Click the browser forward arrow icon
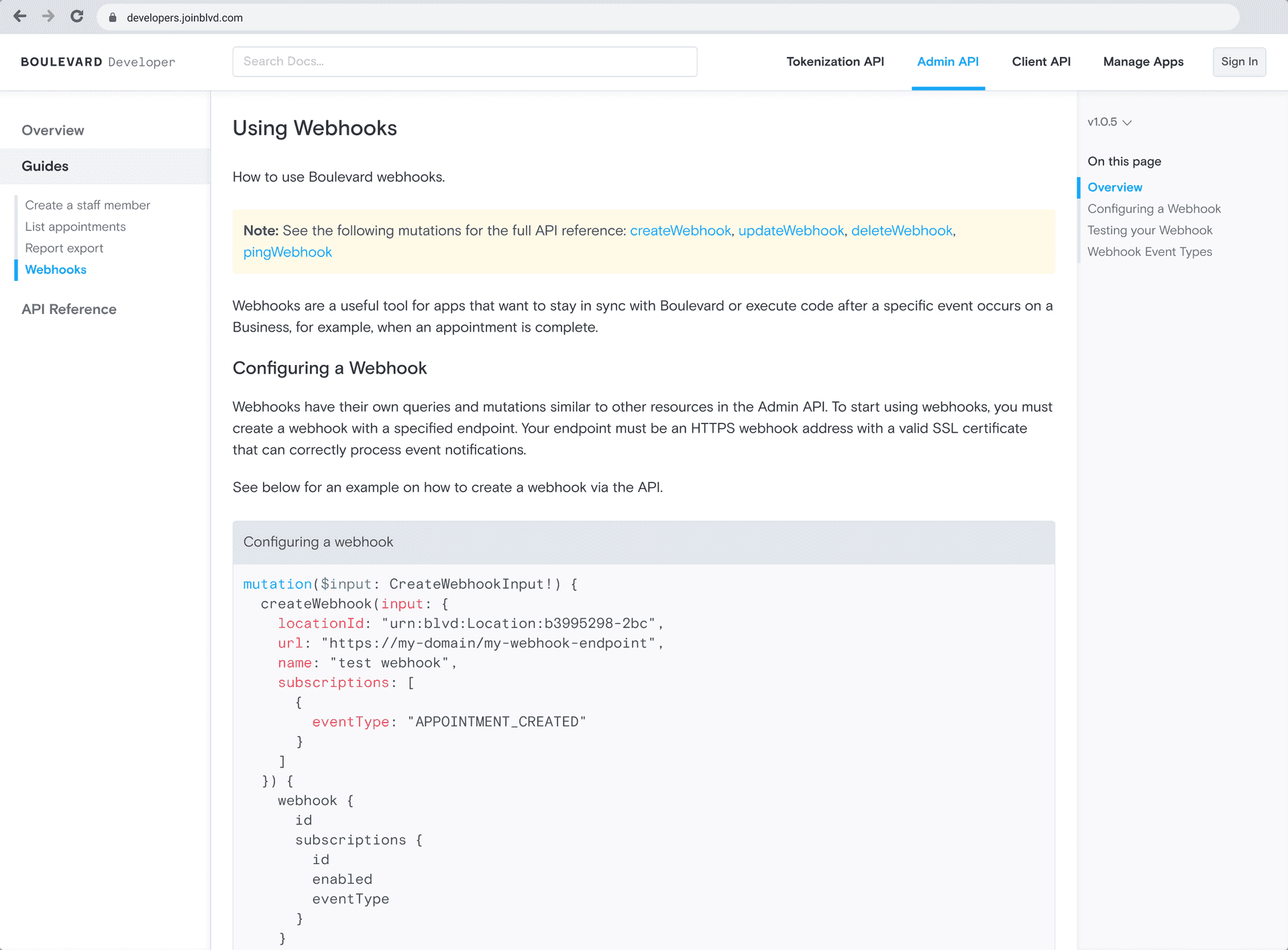The width and height of the screenshot is (1288, 950). [48, 17]
